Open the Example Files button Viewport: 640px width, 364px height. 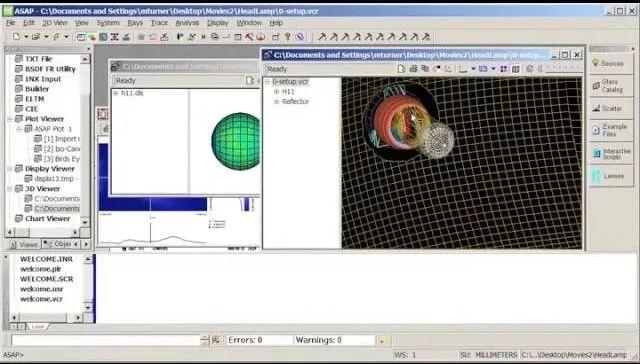tap(611, 131)
